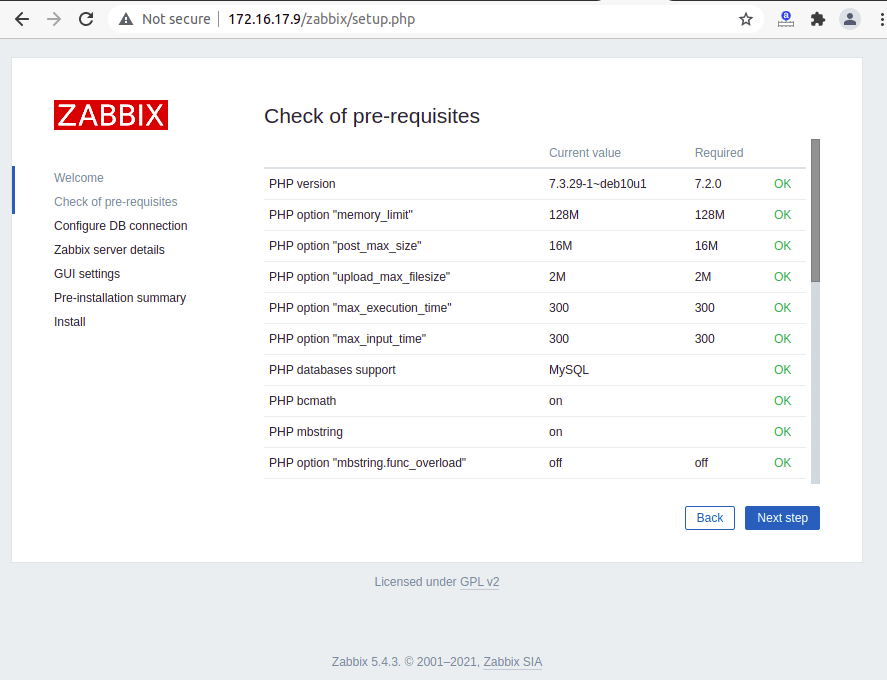Click the Current value column header

click(585, 153)
